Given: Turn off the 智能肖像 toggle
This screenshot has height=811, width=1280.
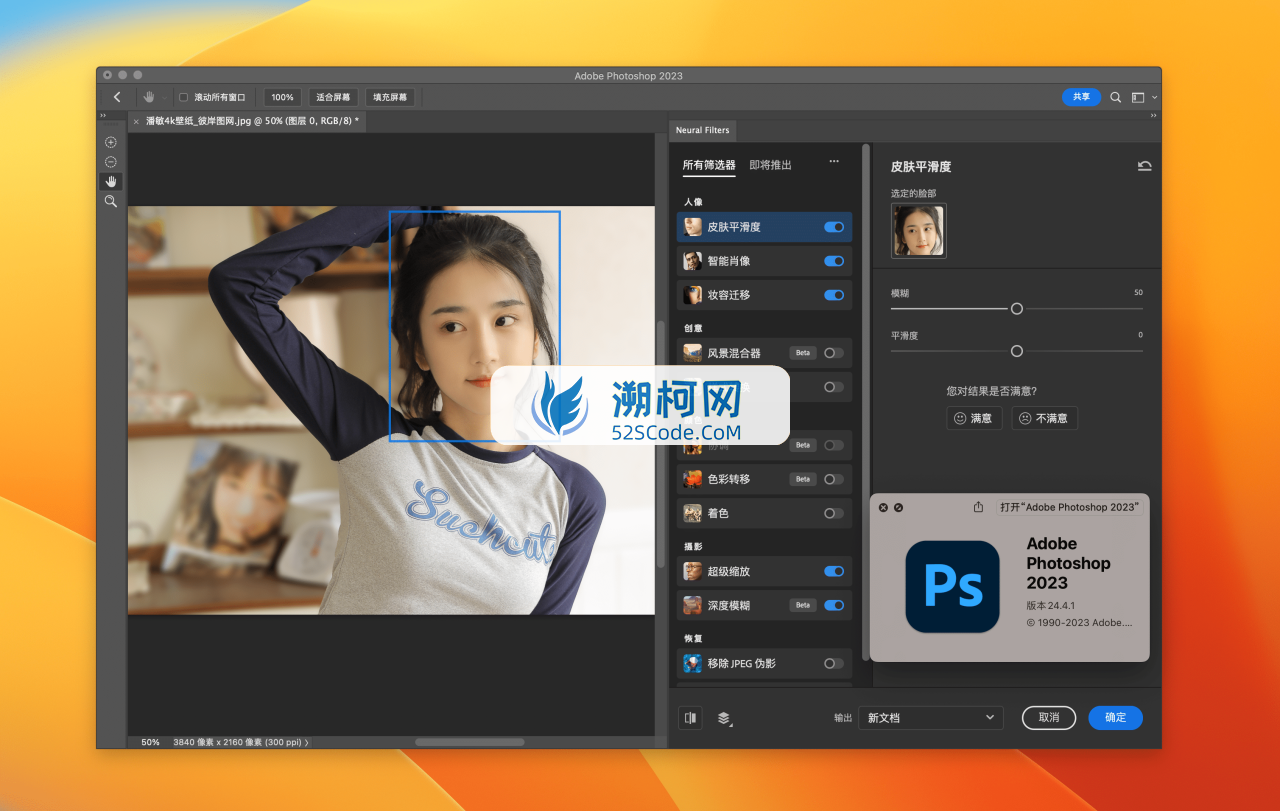Looking at the screenshot, I should (834, 261).
